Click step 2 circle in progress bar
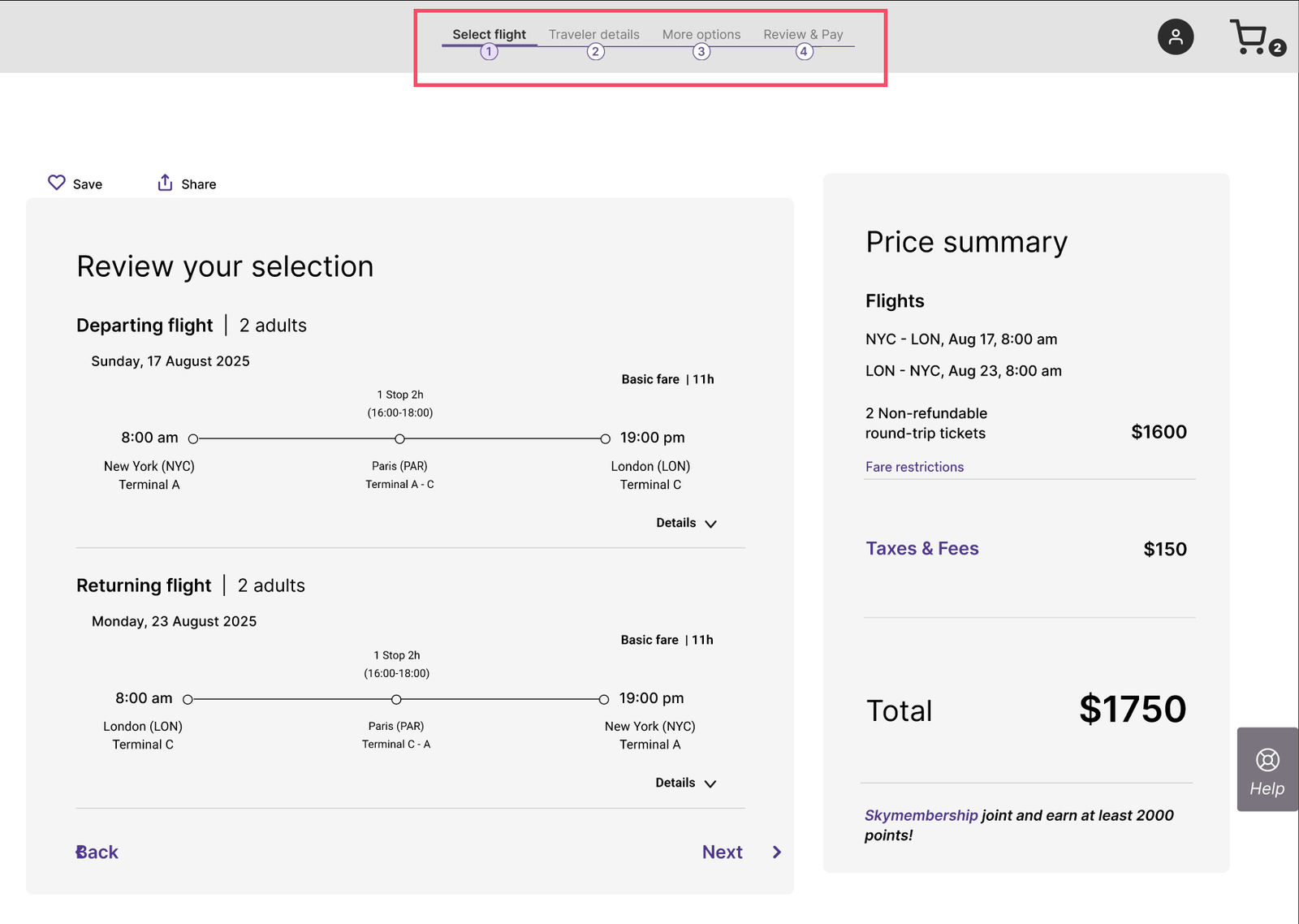 [x=595, y=52]
